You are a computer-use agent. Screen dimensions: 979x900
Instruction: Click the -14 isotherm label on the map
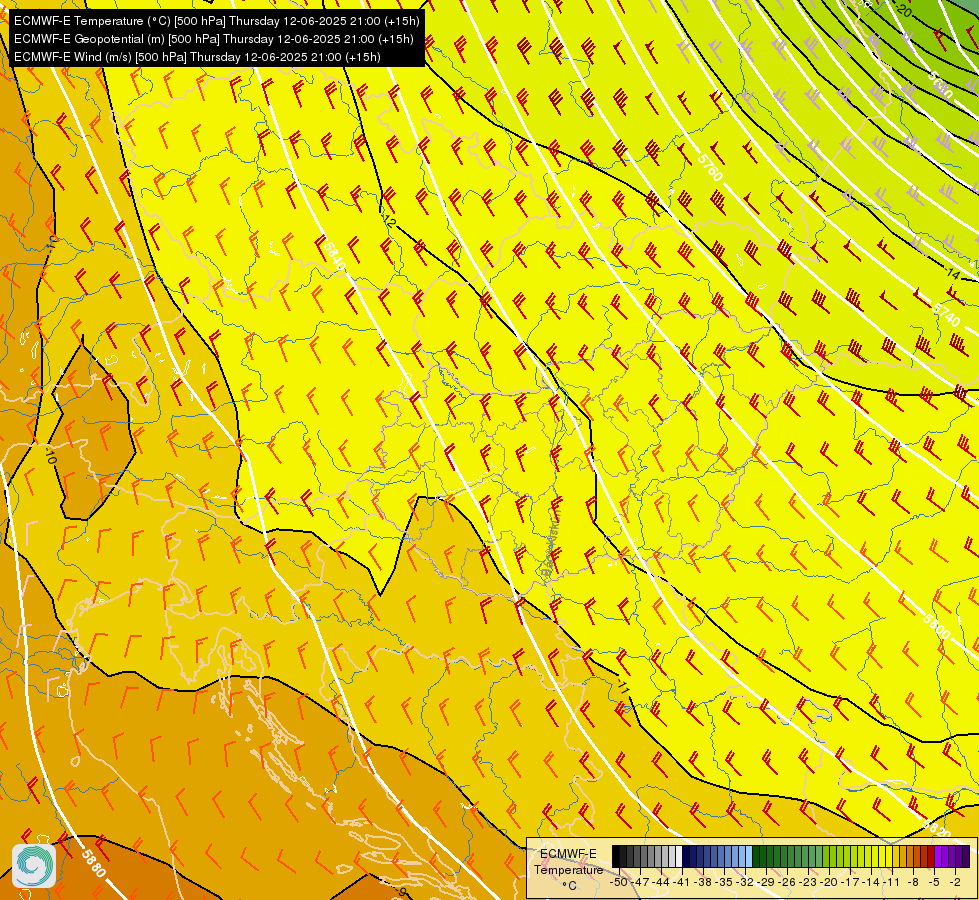point(952,273)
